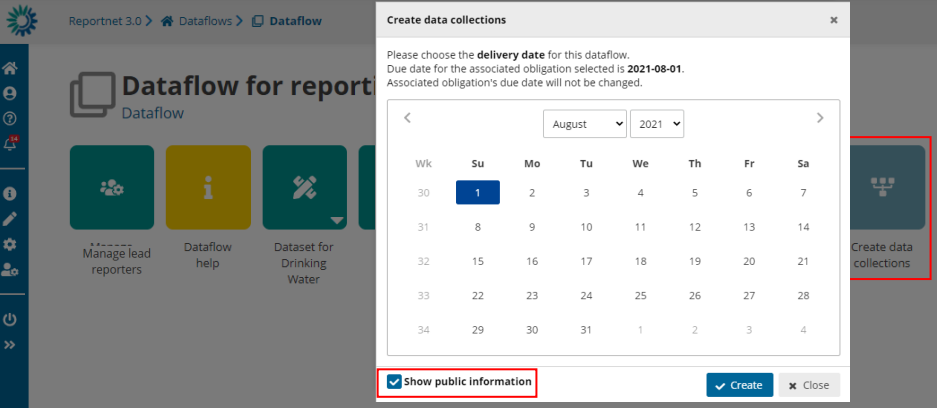Click the help question mark sidebar icon
937x409 pixels.
point(10,119)
